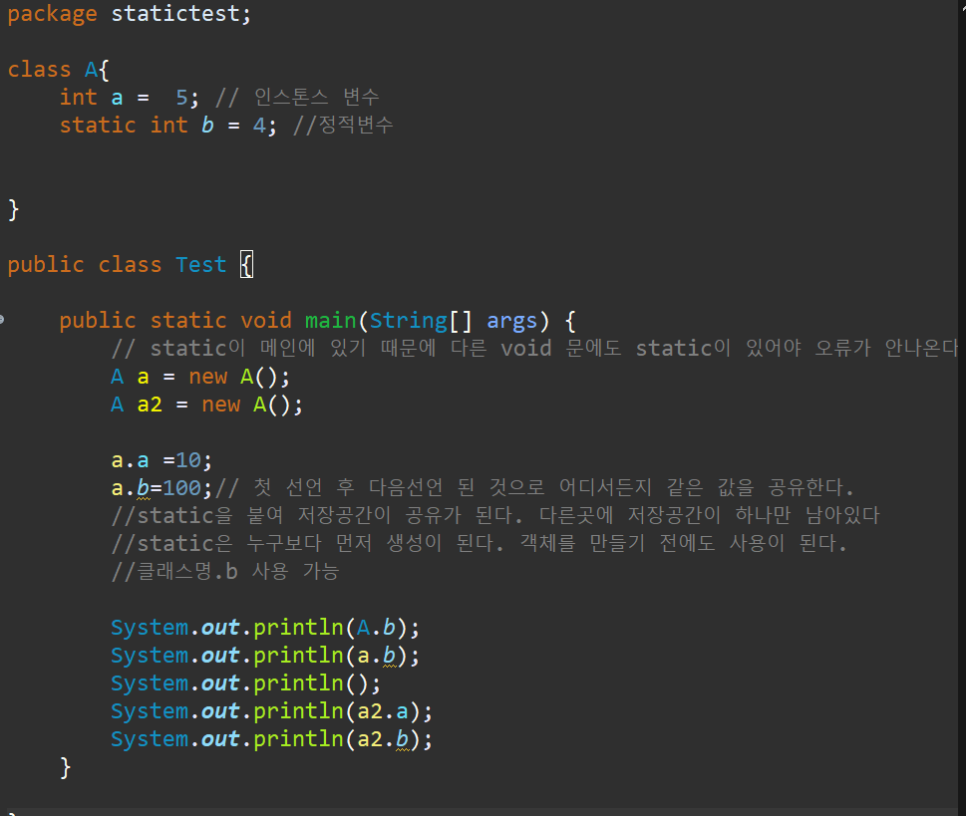
Task: Click the 'public' keyword before 'class Test'
Action: [x=46, y=265]
